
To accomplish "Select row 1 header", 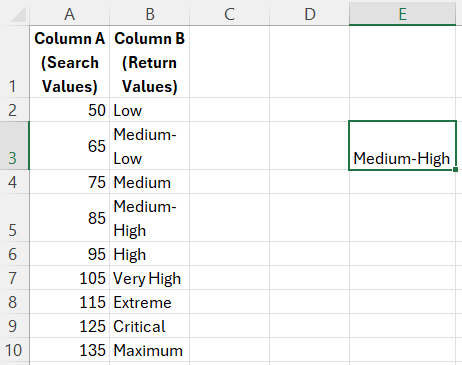I will 14,62.
